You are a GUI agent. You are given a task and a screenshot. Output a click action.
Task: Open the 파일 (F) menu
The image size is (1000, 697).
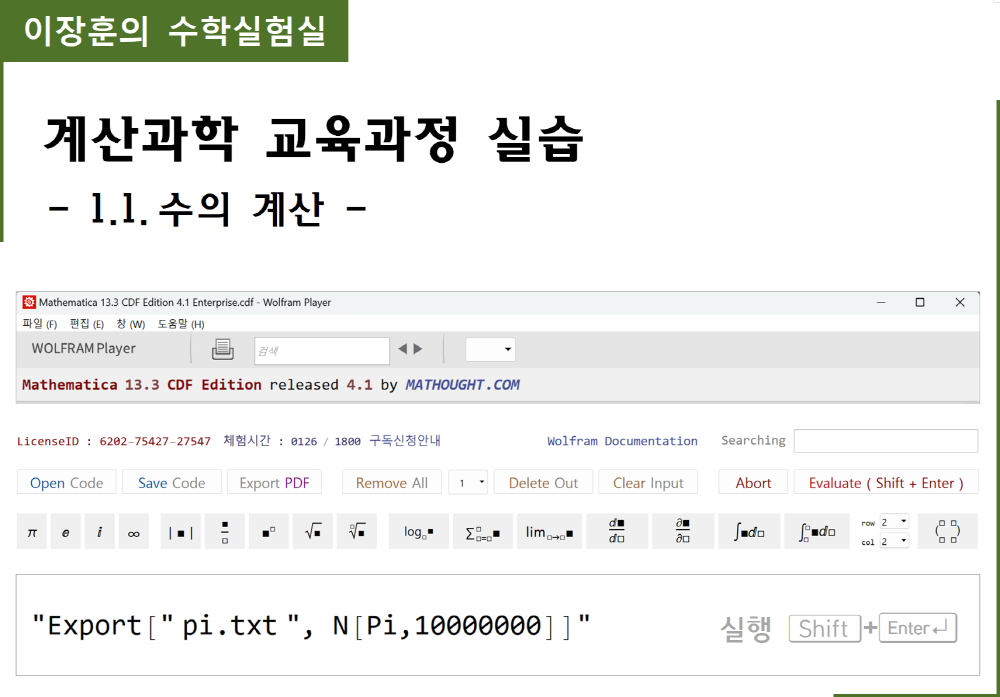(40, 324)
